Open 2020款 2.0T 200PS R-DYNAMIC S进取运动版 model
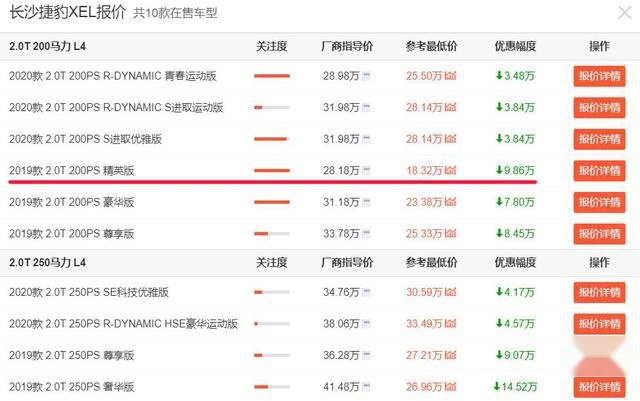640x401 pixels. (116, 107)
